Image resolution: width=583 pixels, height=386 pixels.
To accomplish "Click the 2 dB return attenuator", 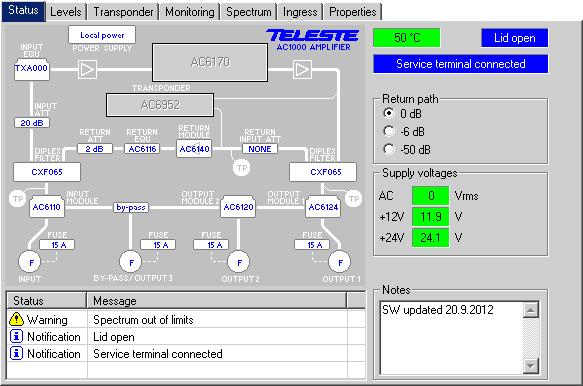I will coord(94,149).
